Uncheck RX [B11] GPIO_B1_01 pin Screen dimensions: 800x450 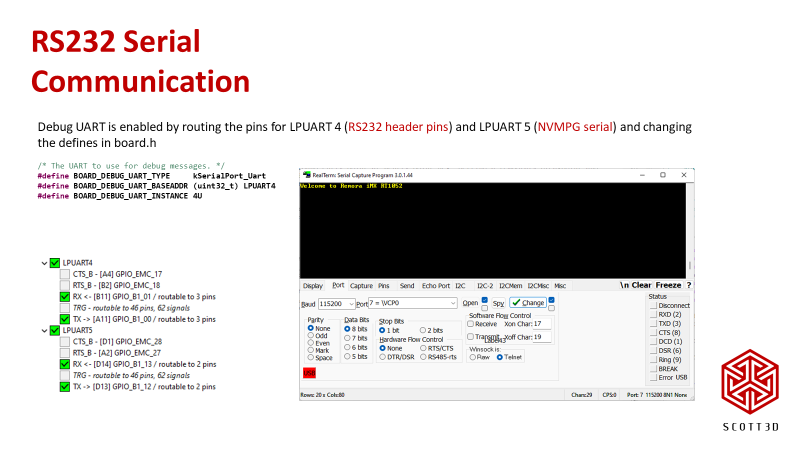tap(65, 297)
